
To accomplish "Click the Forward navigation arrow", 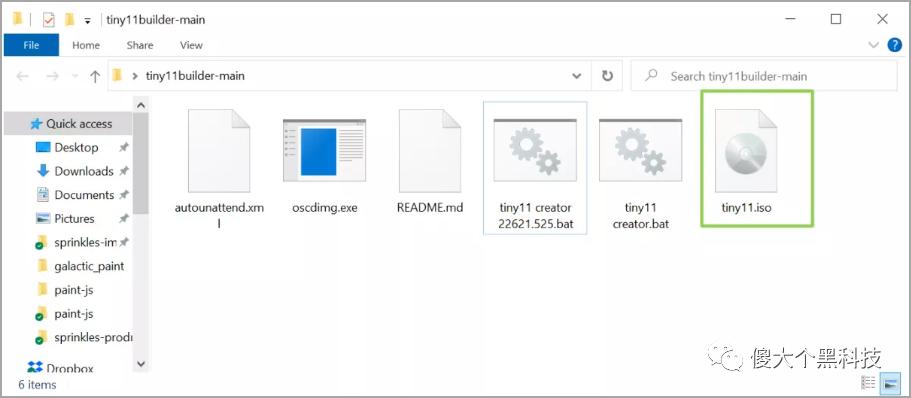I will [x=52, y=76].
